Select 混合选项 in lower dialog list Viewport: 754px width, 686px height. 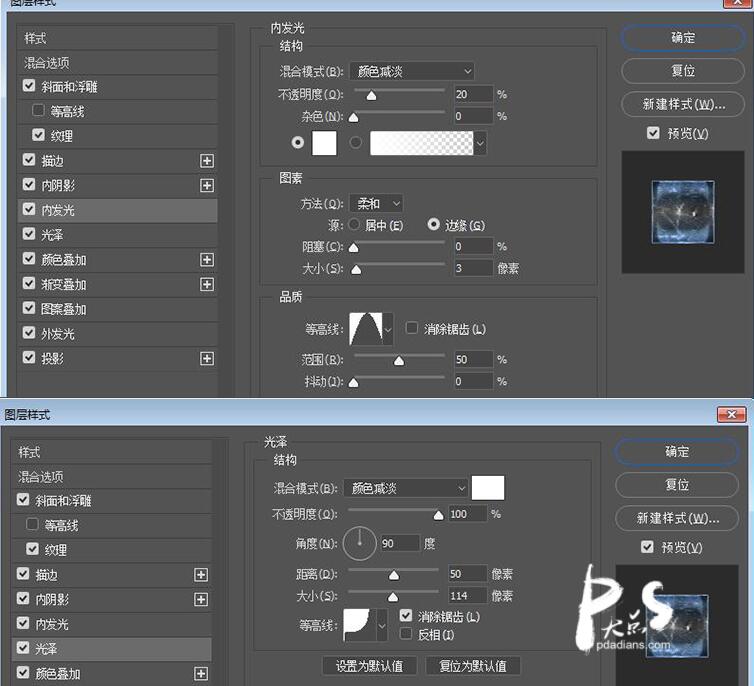pyautogui.click(x=112, y=477)
